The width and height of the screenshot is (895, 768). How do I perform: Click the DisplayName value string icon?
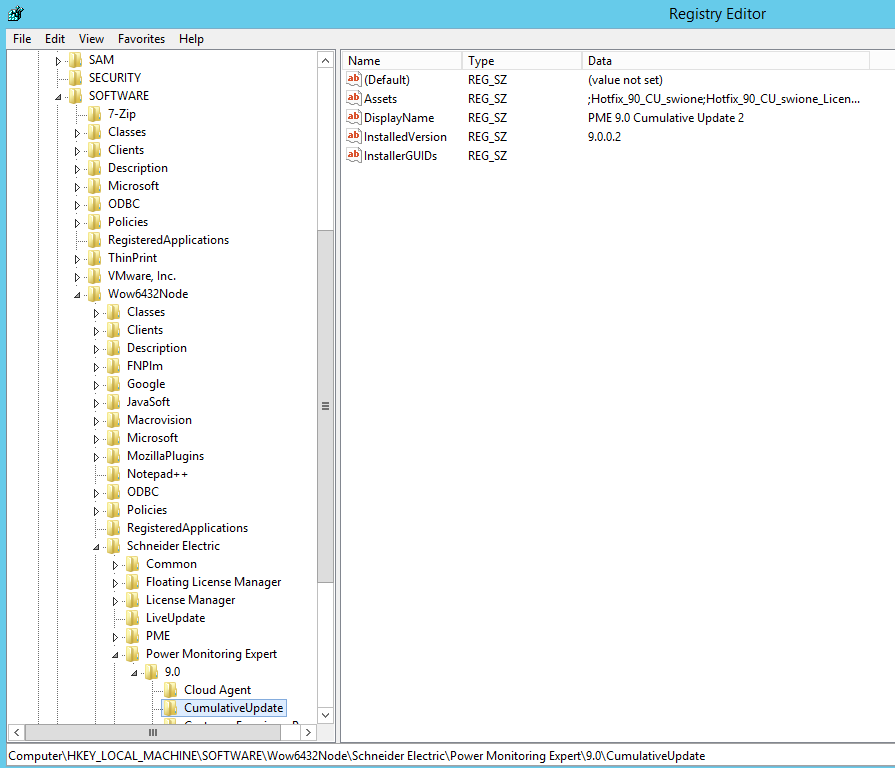354,118
